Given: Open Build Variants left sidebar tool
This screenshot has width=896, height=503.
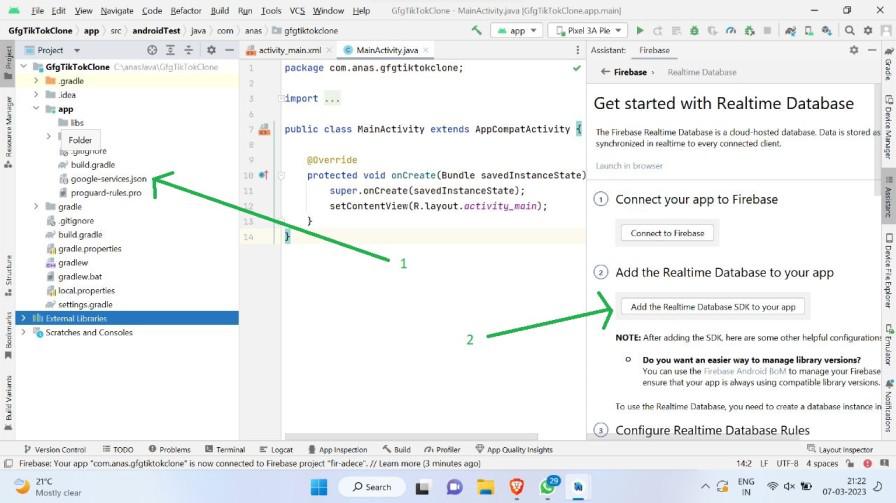Looking at the screenshot, I should pyautogui.click(x=8, y=403).
